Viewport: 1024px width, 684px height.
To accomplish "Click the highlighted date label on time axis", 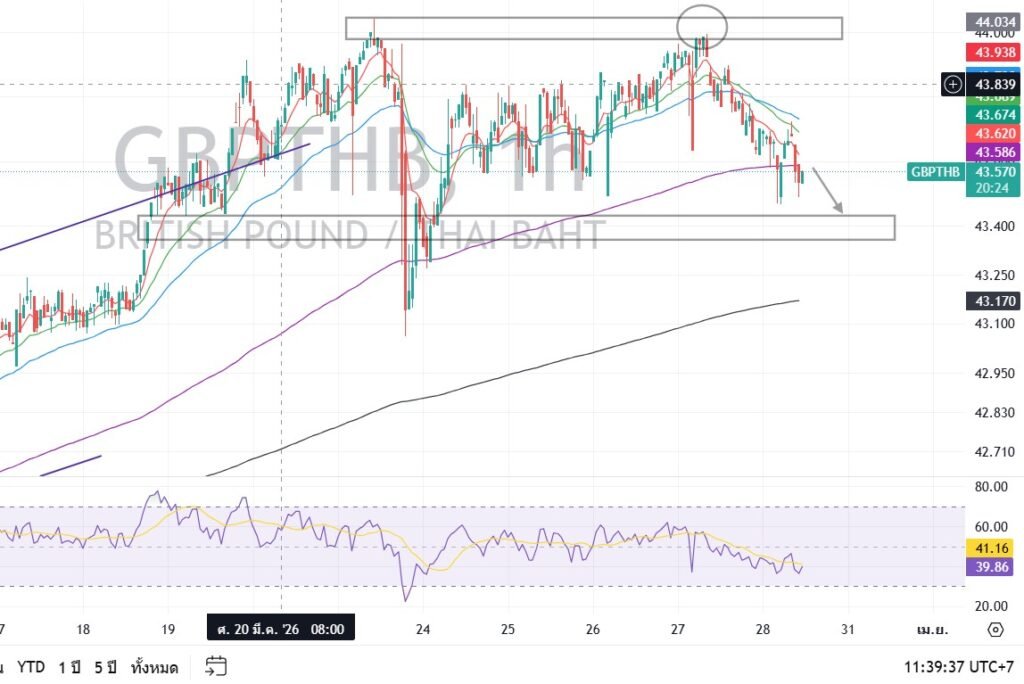I will coord(281,629).
